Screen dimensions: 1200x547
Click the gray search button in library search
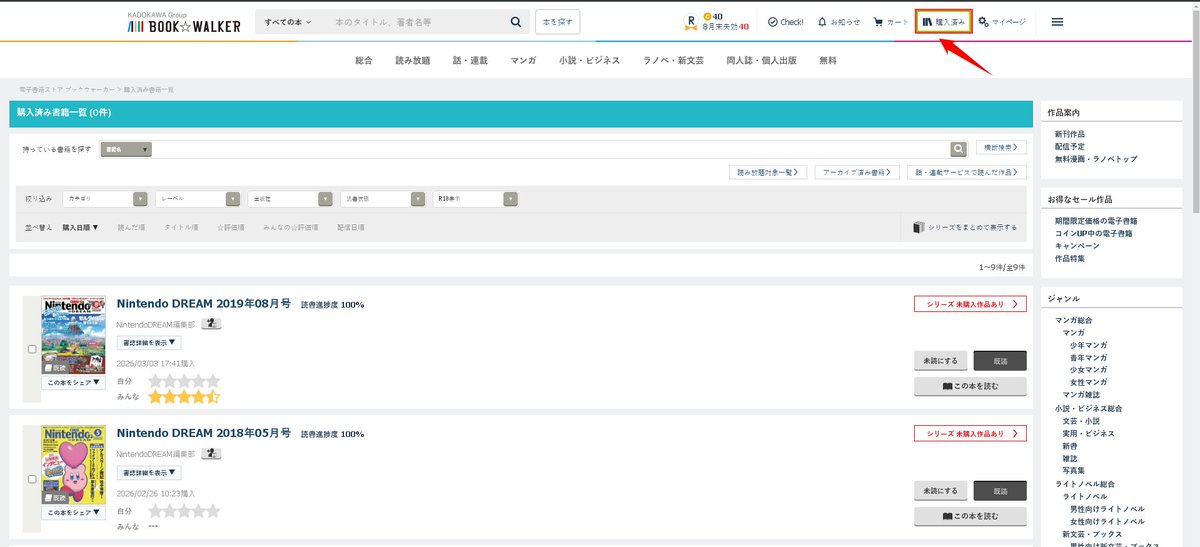tap(958, 149)
